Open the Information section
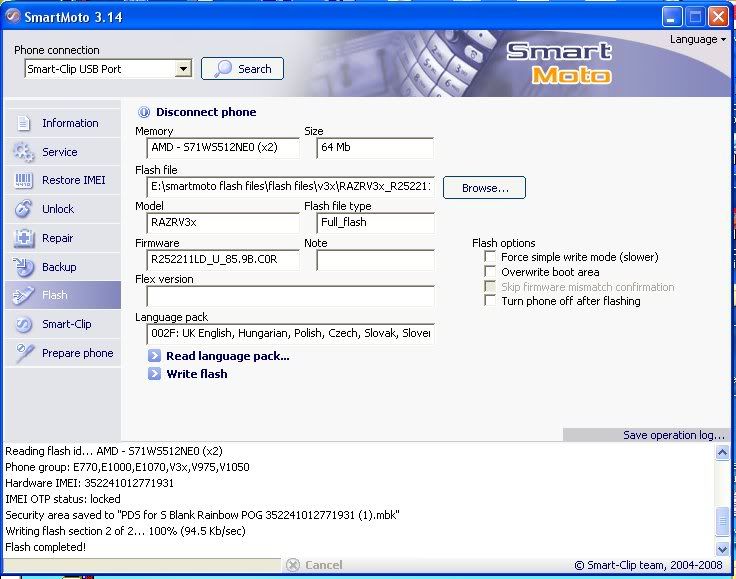 tap(63, 123)
